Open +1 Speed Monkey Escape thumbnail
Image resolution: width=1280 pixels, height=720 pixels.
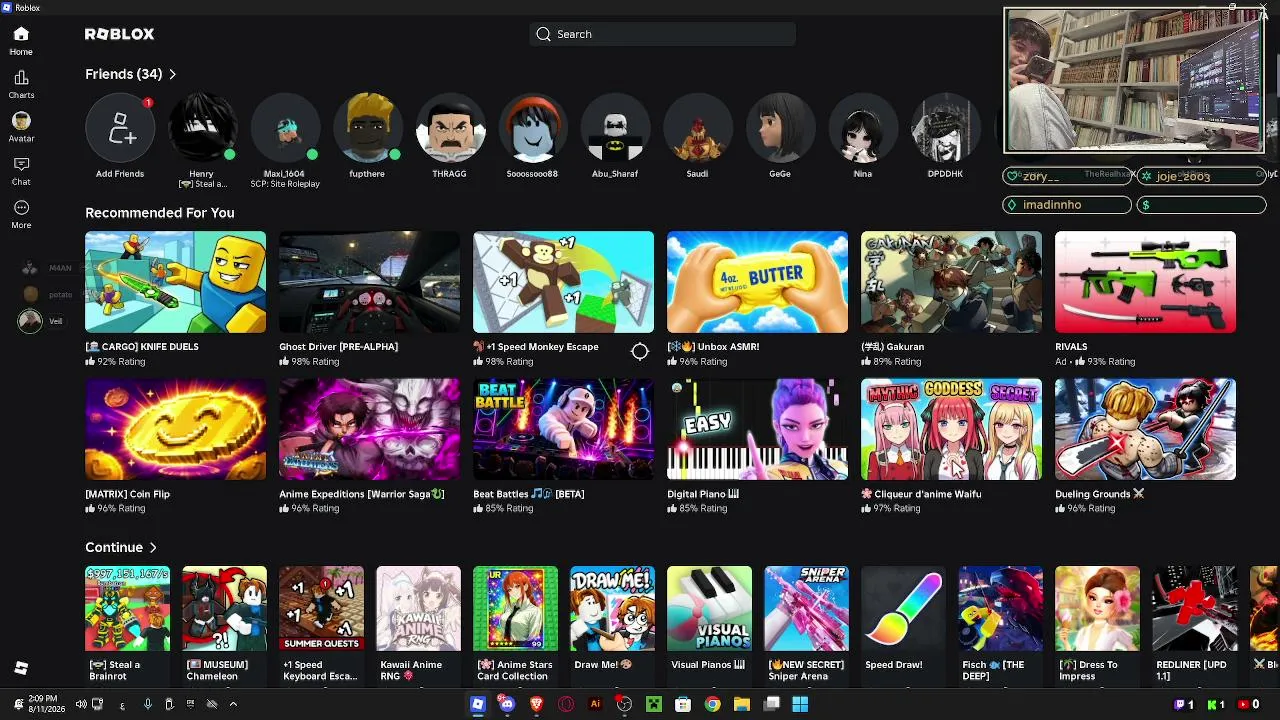(564, 282)
